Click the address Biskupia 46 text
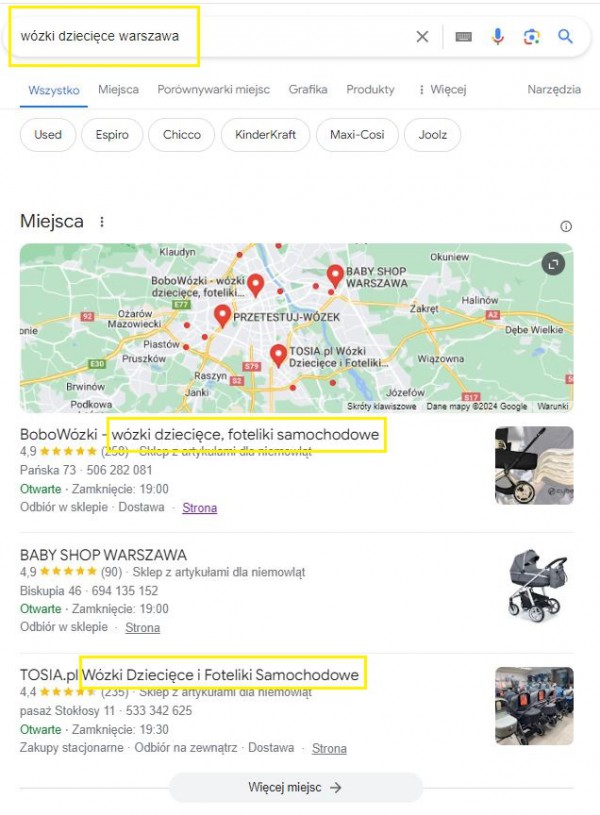Screen dimensions: 600x815 click(50, 590)
